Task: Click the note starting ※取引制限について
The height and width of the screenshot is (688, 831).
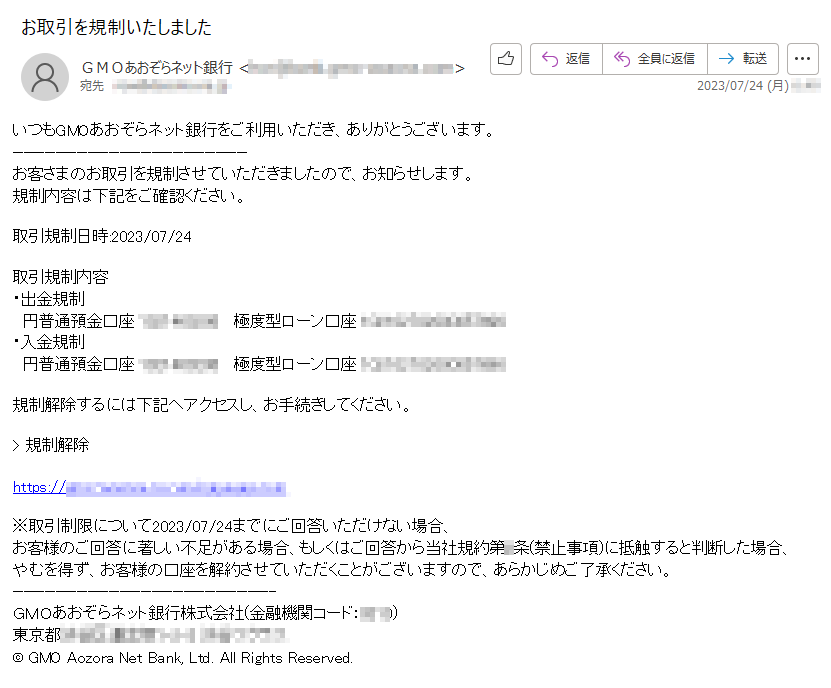Action: pos(232,526)
